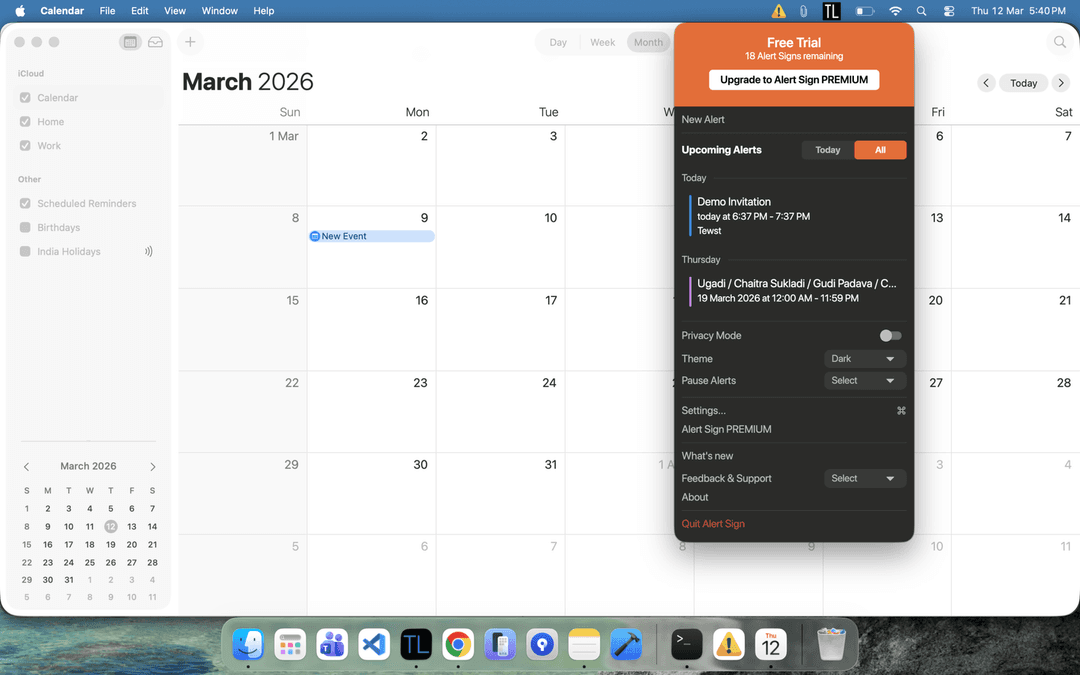Select the New Event on March 9

click(372, 236)
